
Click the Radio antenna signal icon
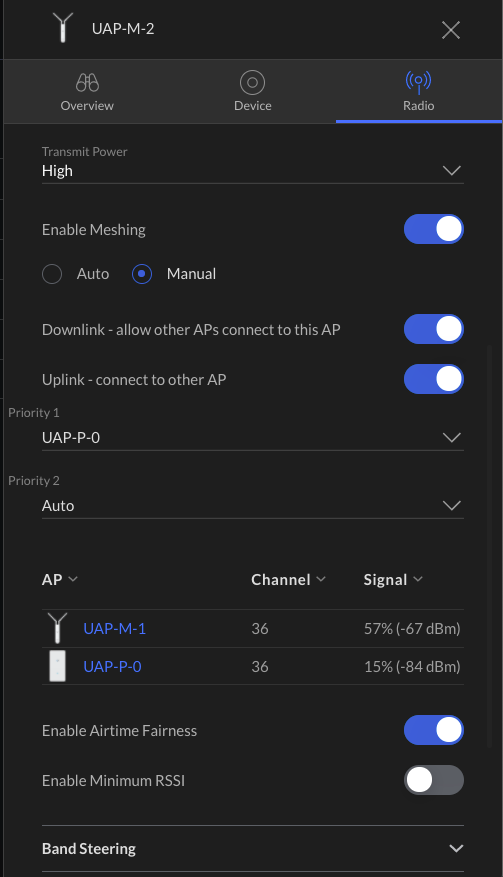coord(419,82)
